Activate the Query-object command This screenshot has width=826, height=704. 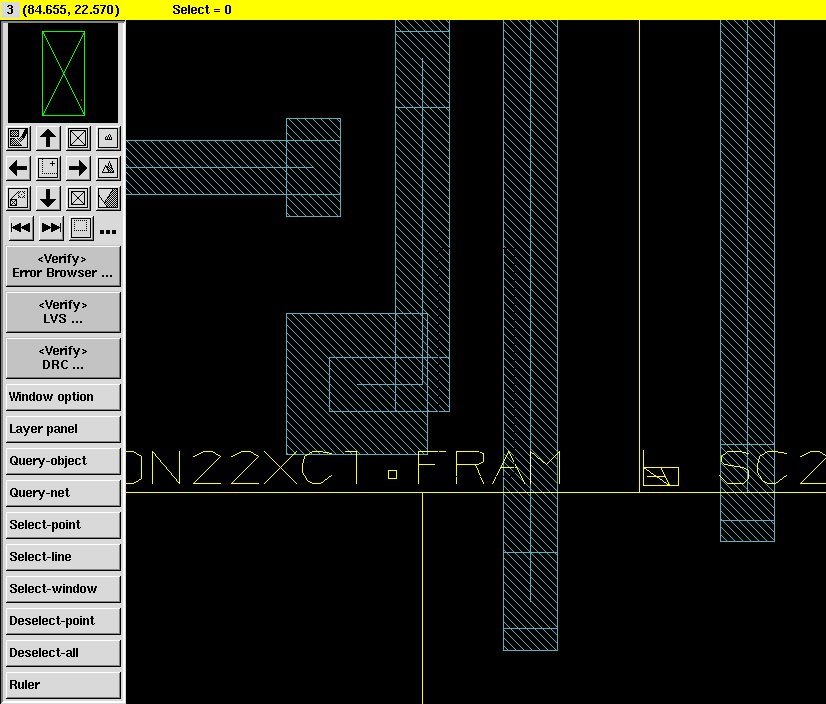pos(63,461)
